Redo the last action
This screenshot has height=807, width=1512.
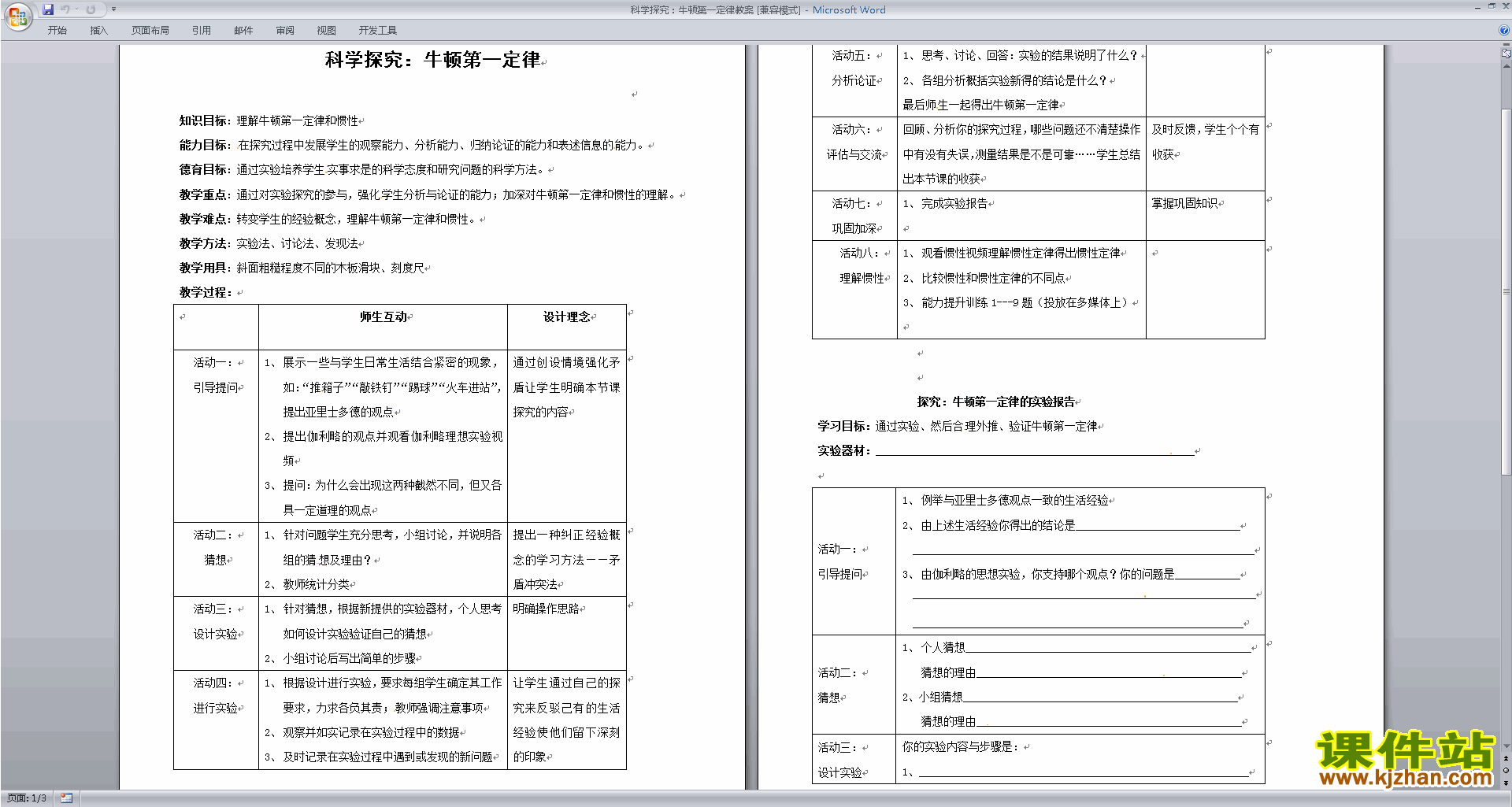click(x=91, y=9)
